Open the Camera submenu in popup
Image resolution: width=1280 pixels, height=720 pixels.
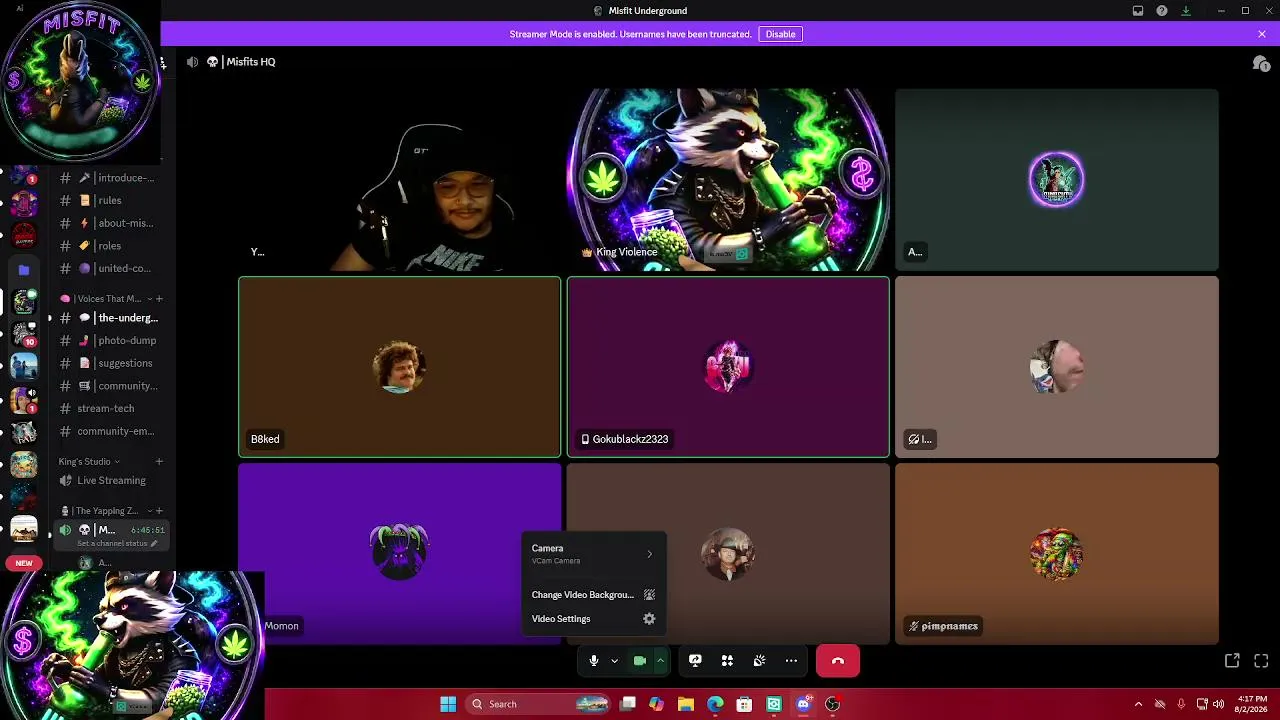(x=593, y=554)
